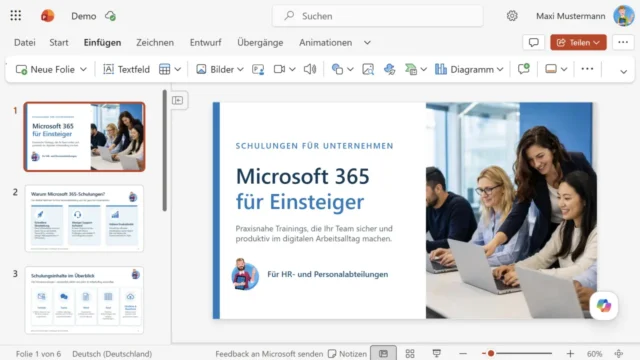This screenshot has width=640, height=360.
Task: Click the Teilen button
Action: (578, 42)
